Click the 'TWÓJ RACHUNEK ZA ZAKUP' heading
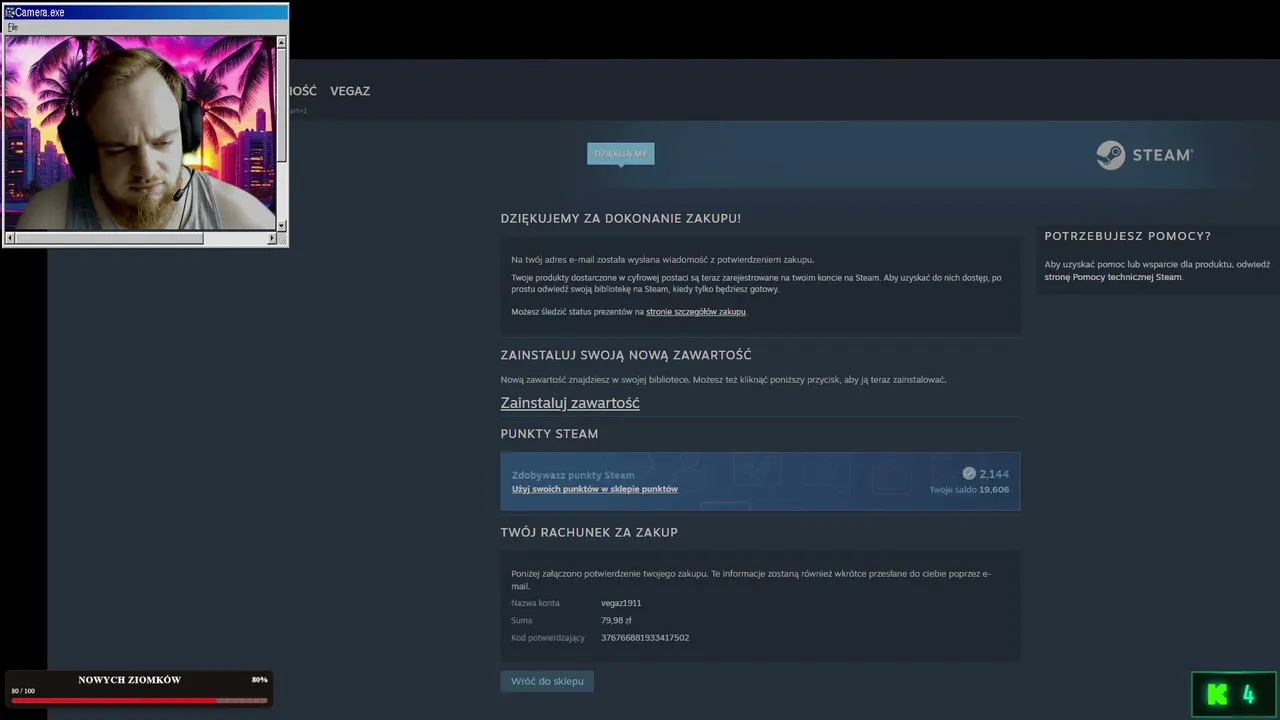The width and height of the screenshot is (1280, 720). 589,532
